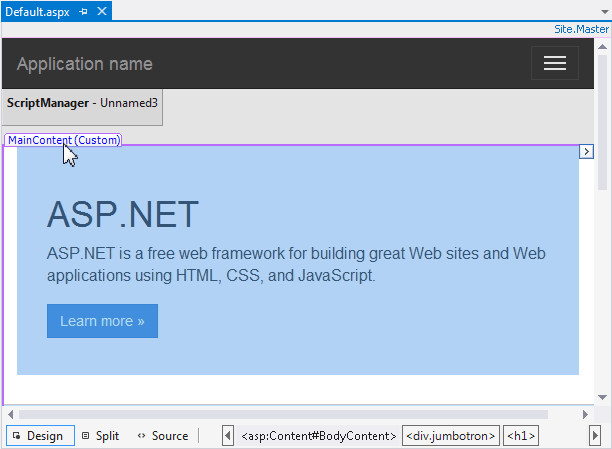Open the Site.Master link

point(582,30)
